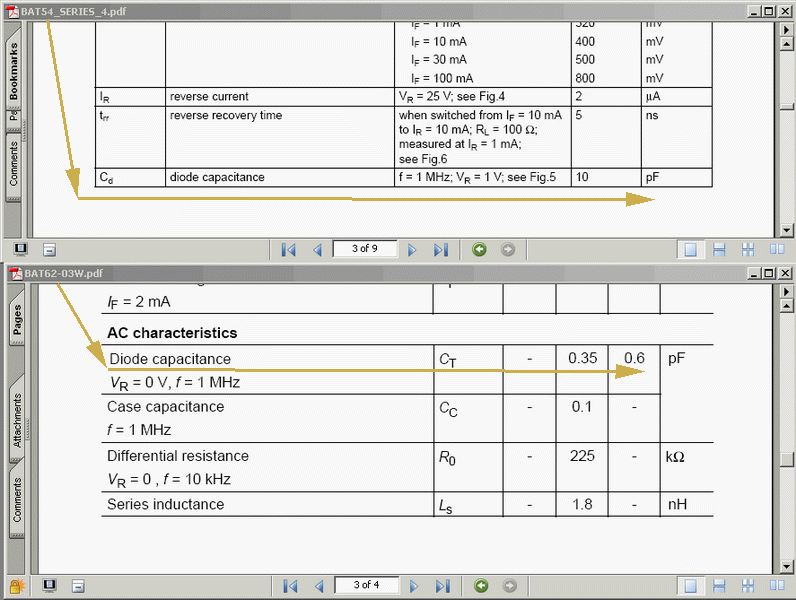The image size is (796, 600).
Task: Open Comments tab in BAT54 window
Action: point(14,163)
